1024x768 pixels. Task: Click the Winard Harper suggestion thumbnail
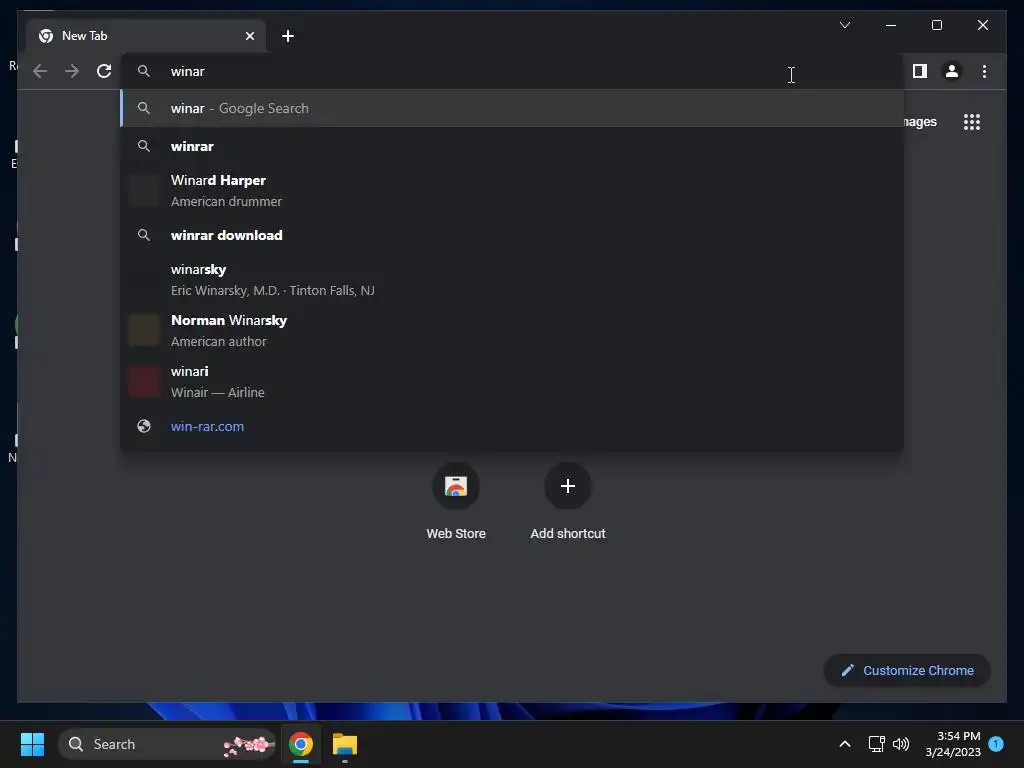point(144,191)
